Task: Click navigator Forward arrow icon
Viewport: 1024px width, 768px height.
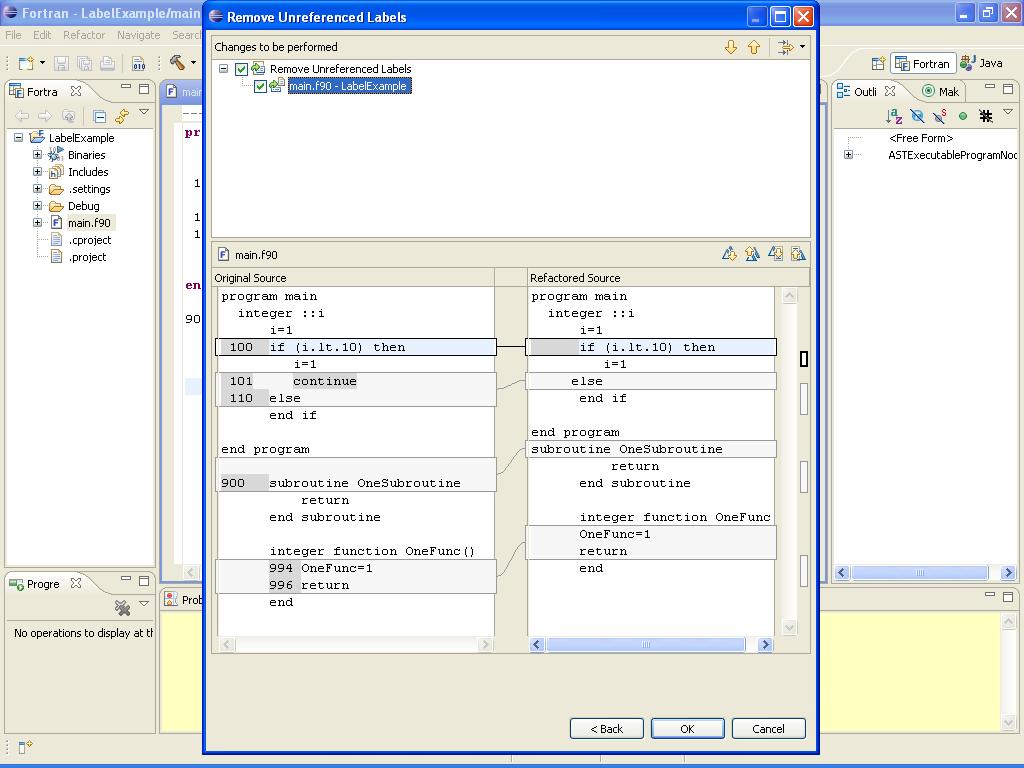Action: (x=44, y=116)
